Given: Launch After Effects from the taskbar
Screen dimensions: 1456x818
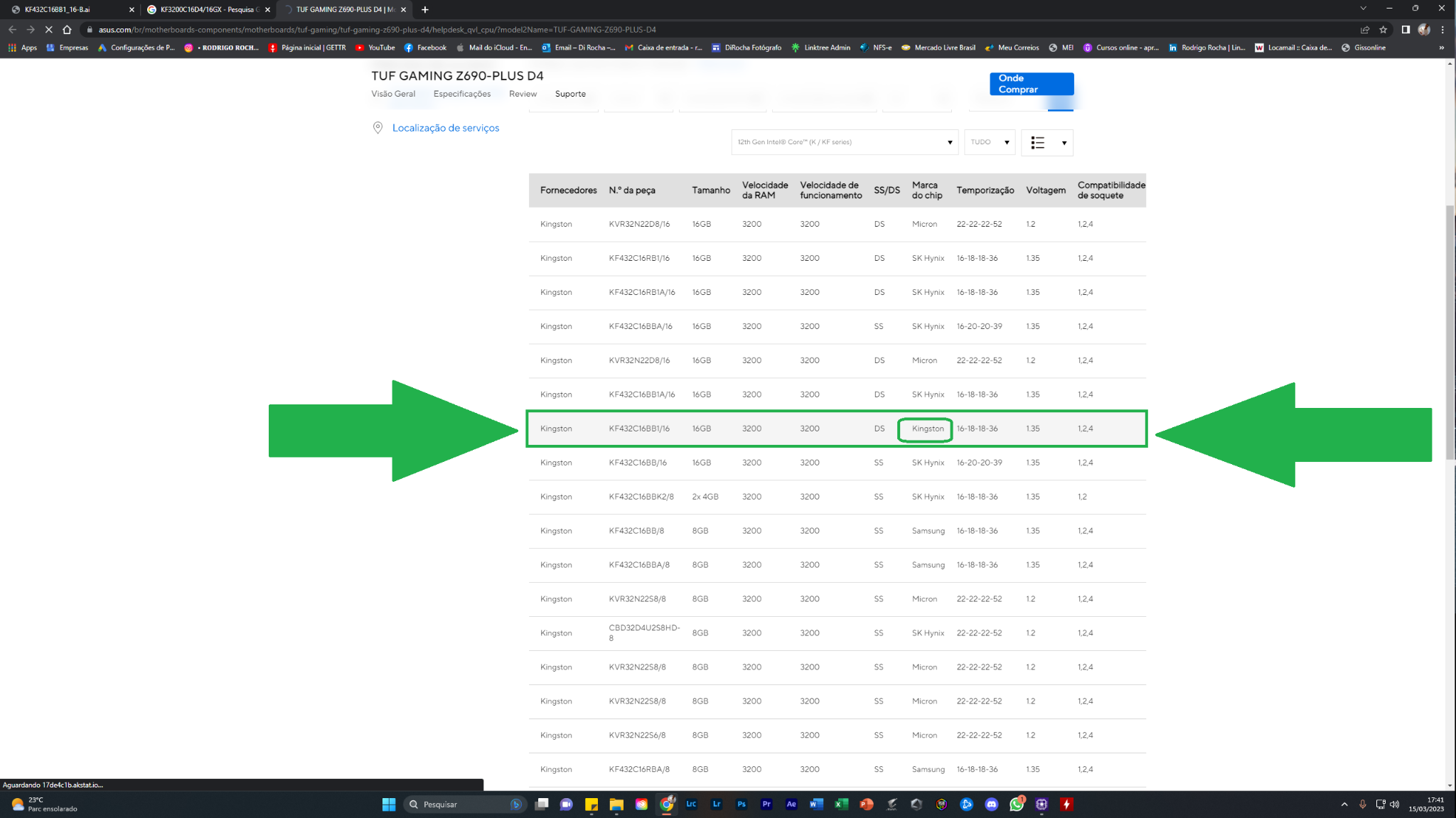Looking at the screenshot, I should (x=791, y=804).
